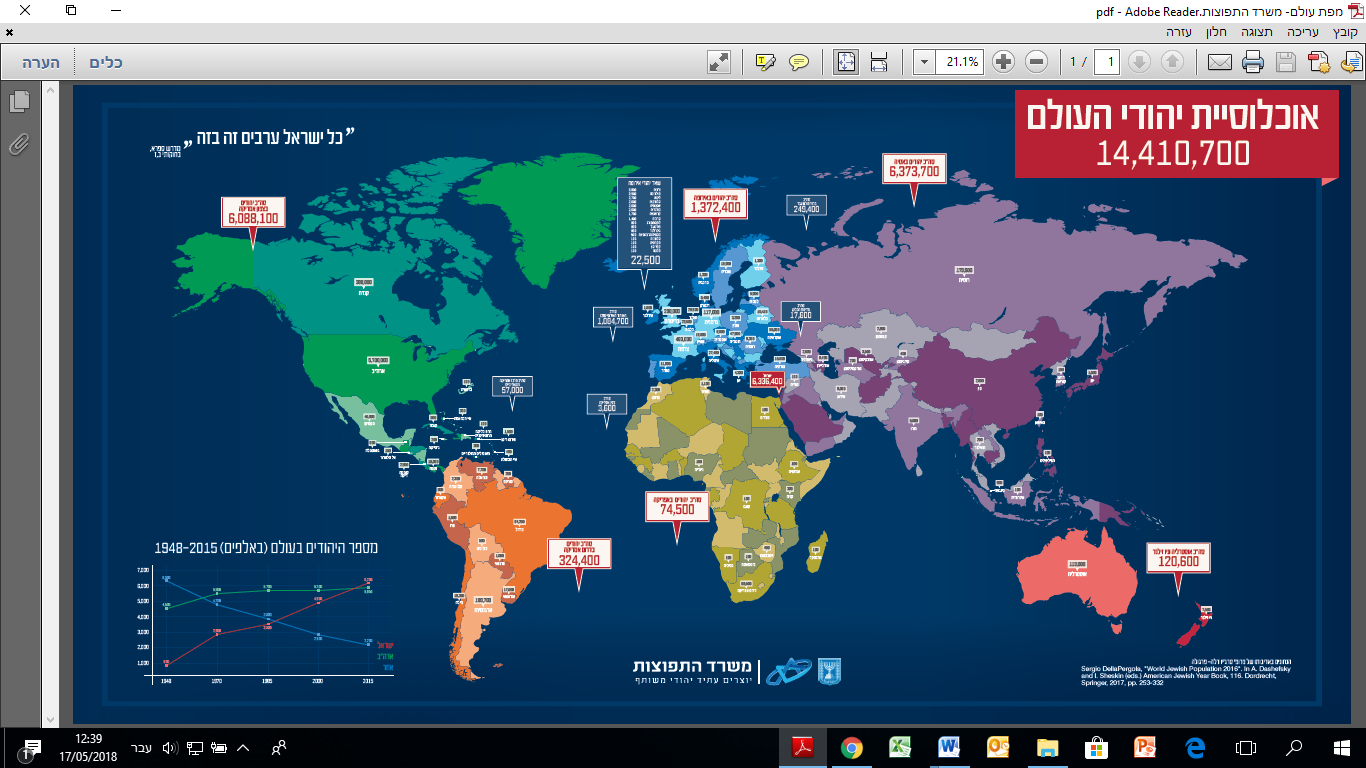
Task: Click the zoom in plus button
Action: click(1003, 62)
